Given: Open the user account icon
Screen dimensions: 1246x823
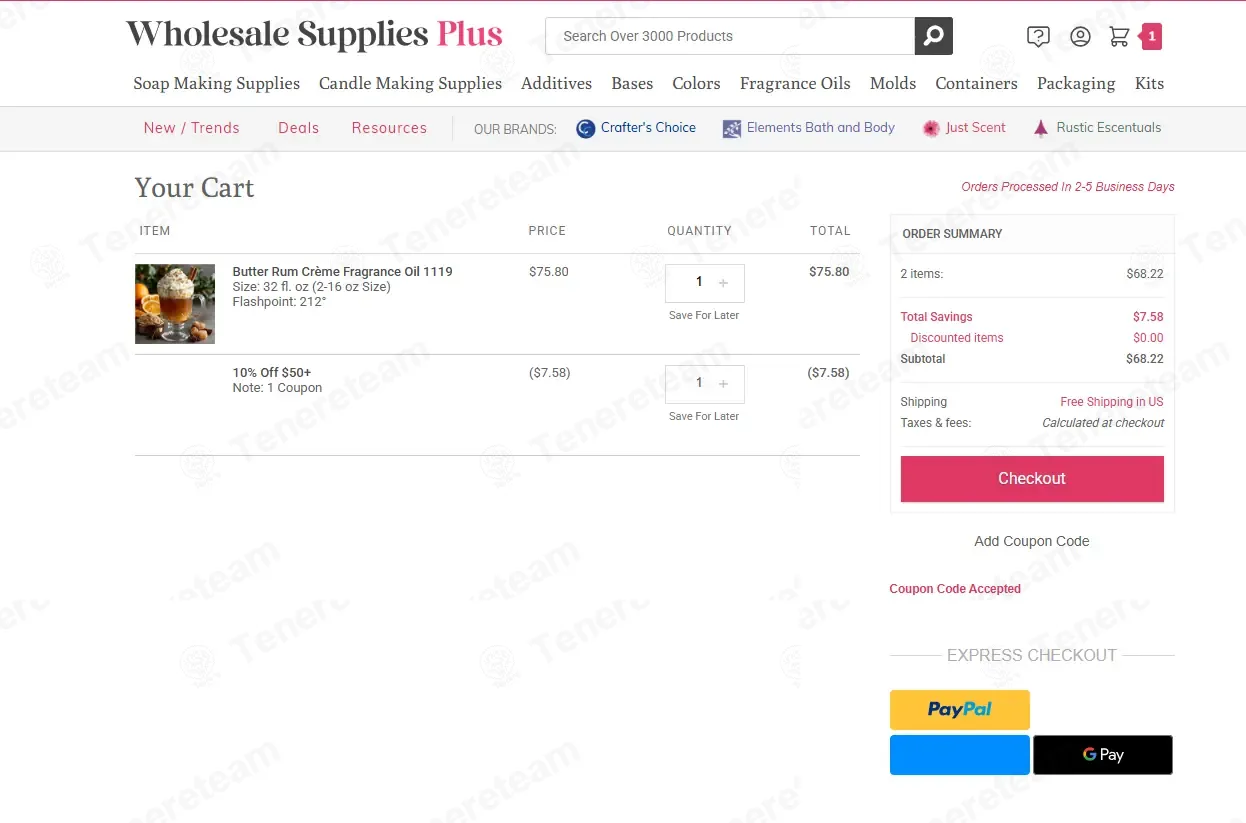Looking at the screenshot, I should pyautogui.click(x=1080, y=37).
